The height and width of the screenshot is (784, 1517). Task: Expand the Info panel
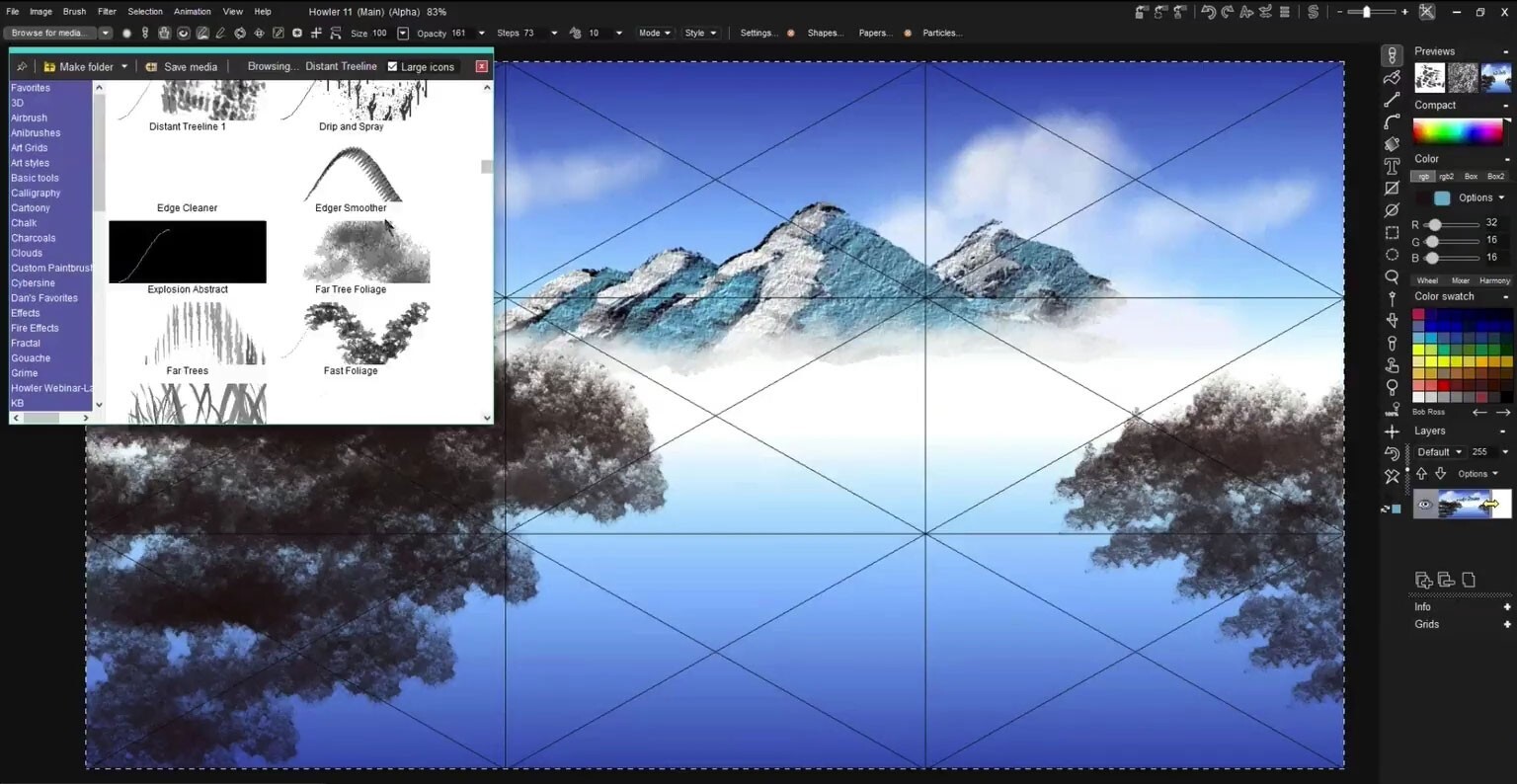pyautogui.click(x=1507, y=607)
